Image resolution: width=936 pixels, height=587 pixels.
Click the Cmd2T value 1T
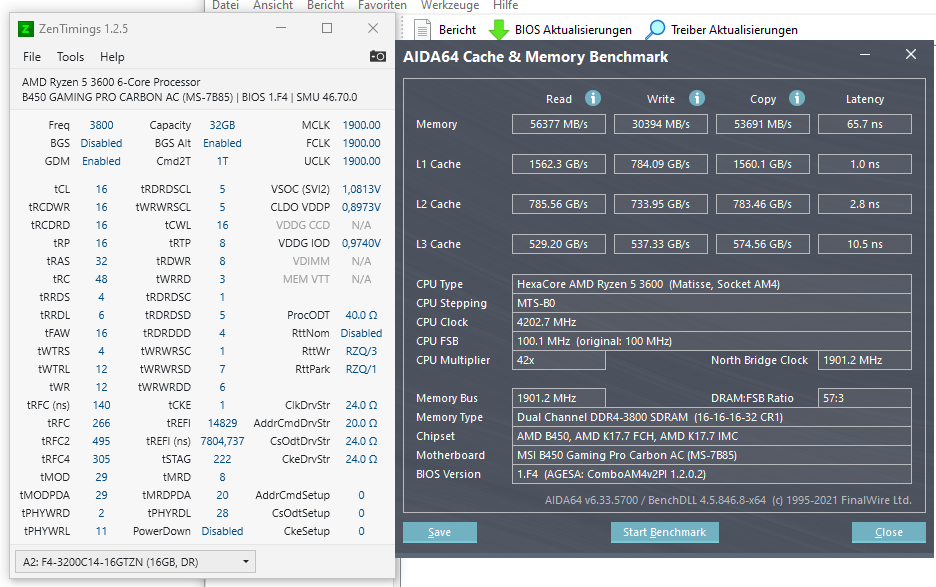point(222,161)
